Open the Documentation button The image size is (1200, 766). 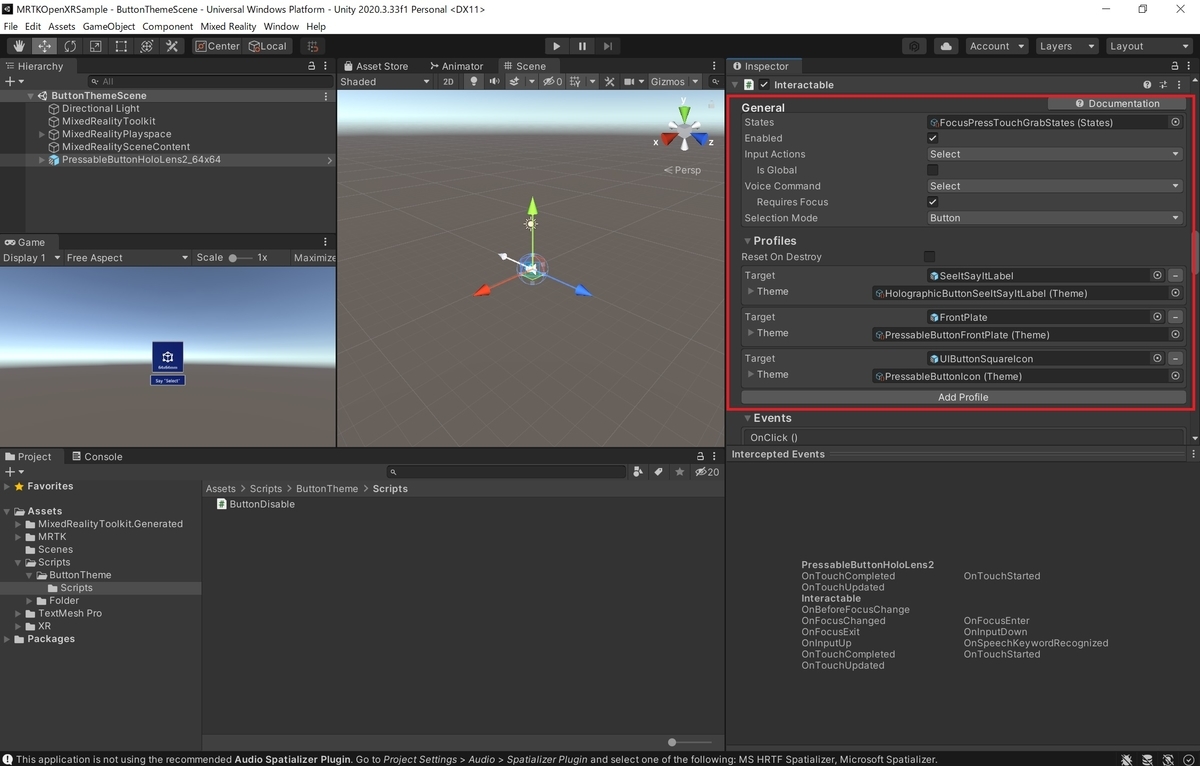1117,104
